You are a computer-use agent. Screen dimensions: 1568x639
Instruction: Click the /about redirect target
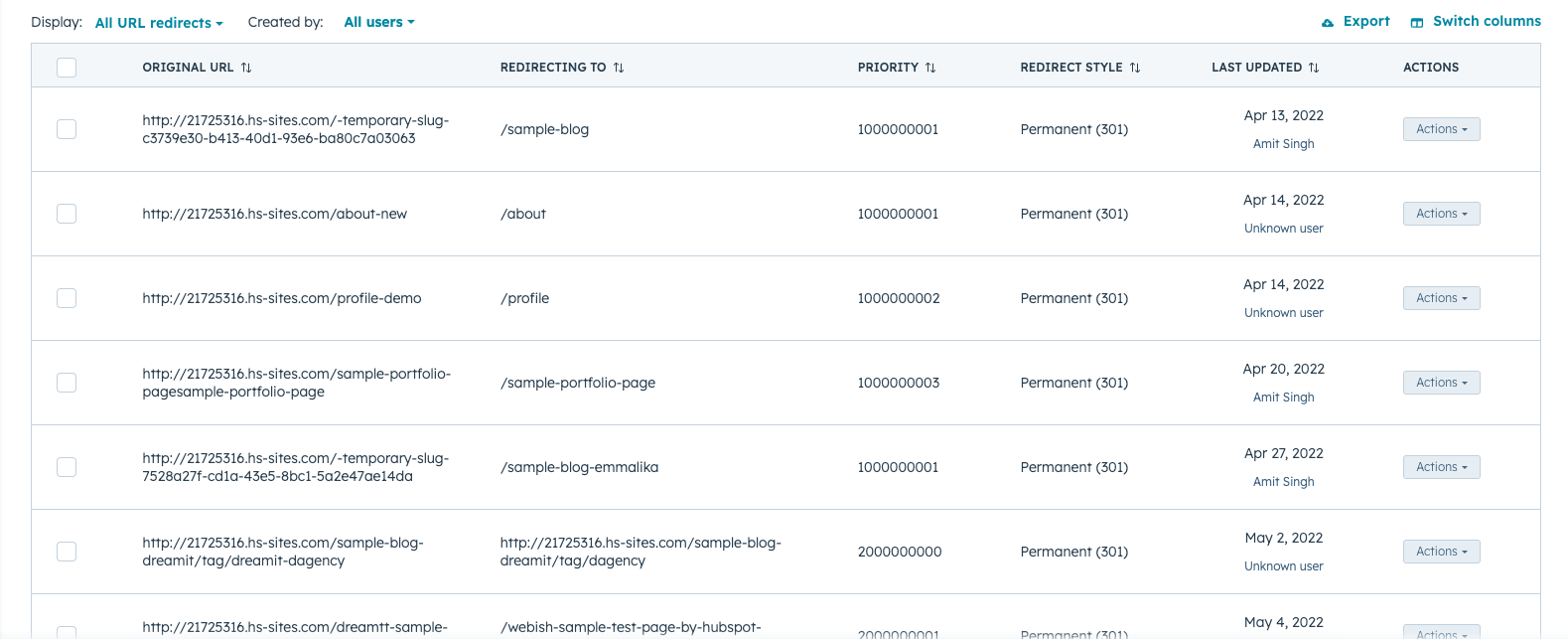(523, 214)
